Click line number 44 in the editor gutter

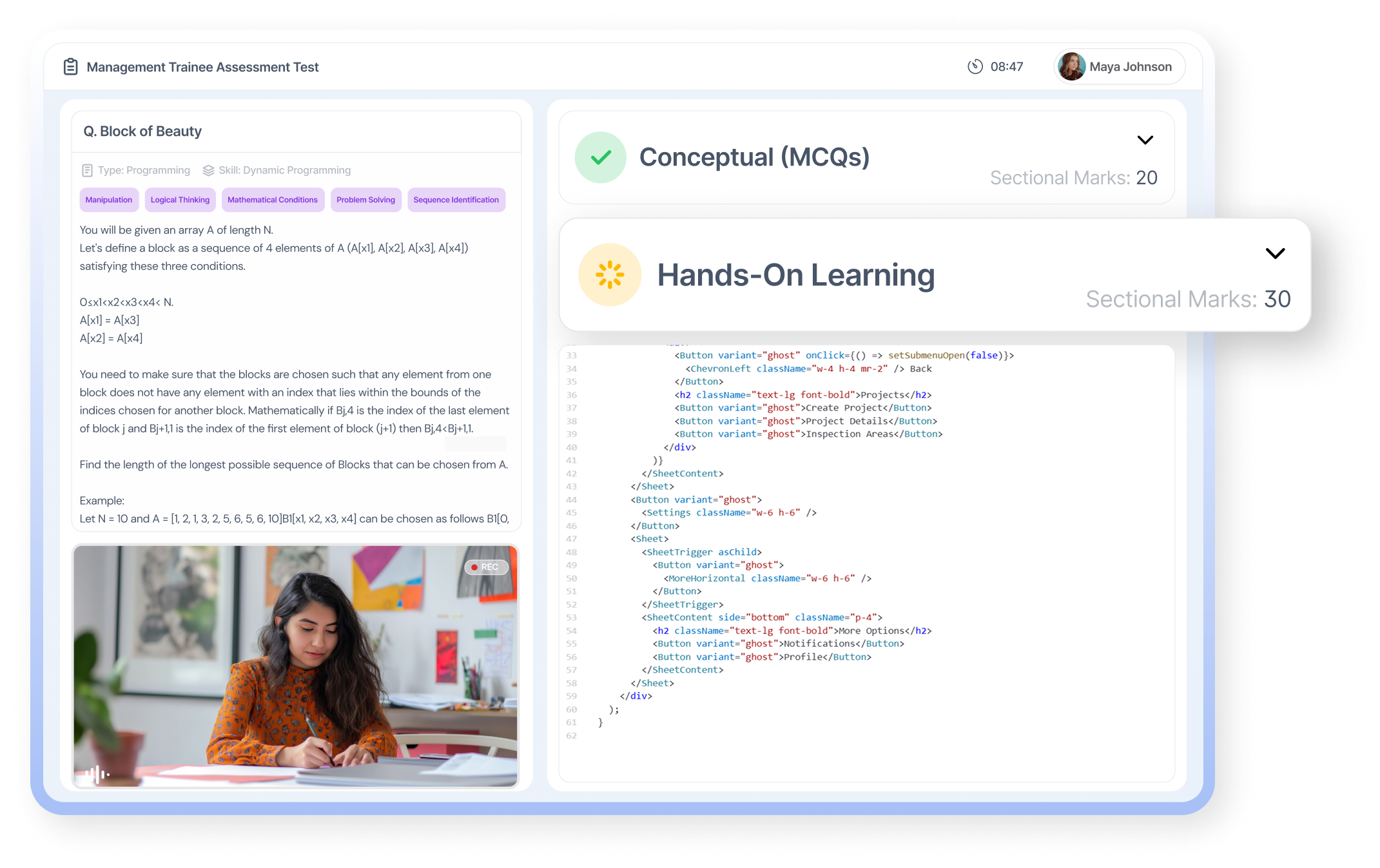coord(571,500)
